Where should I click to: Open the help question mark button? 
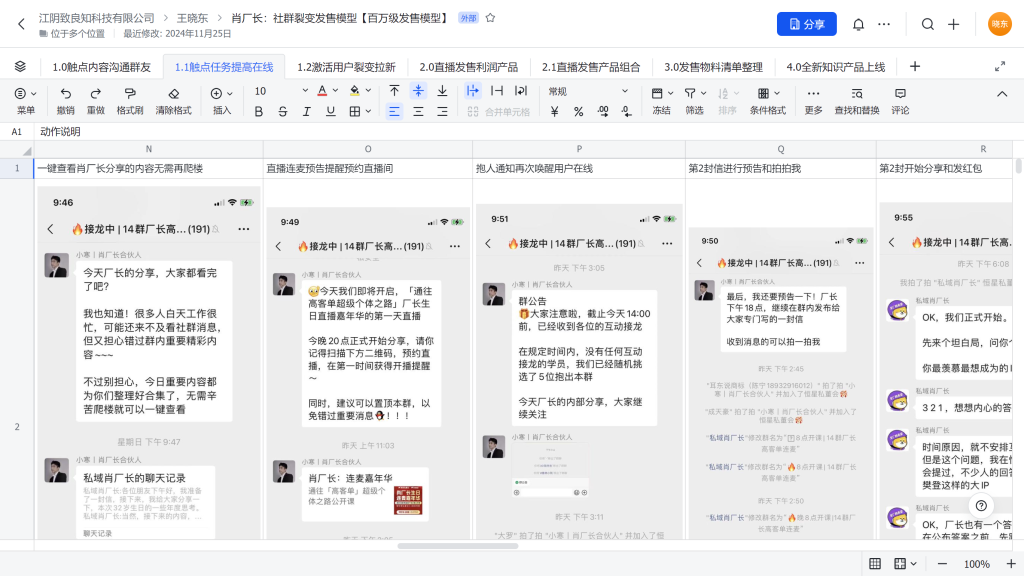pyautogui.click(x=981, y=505)
